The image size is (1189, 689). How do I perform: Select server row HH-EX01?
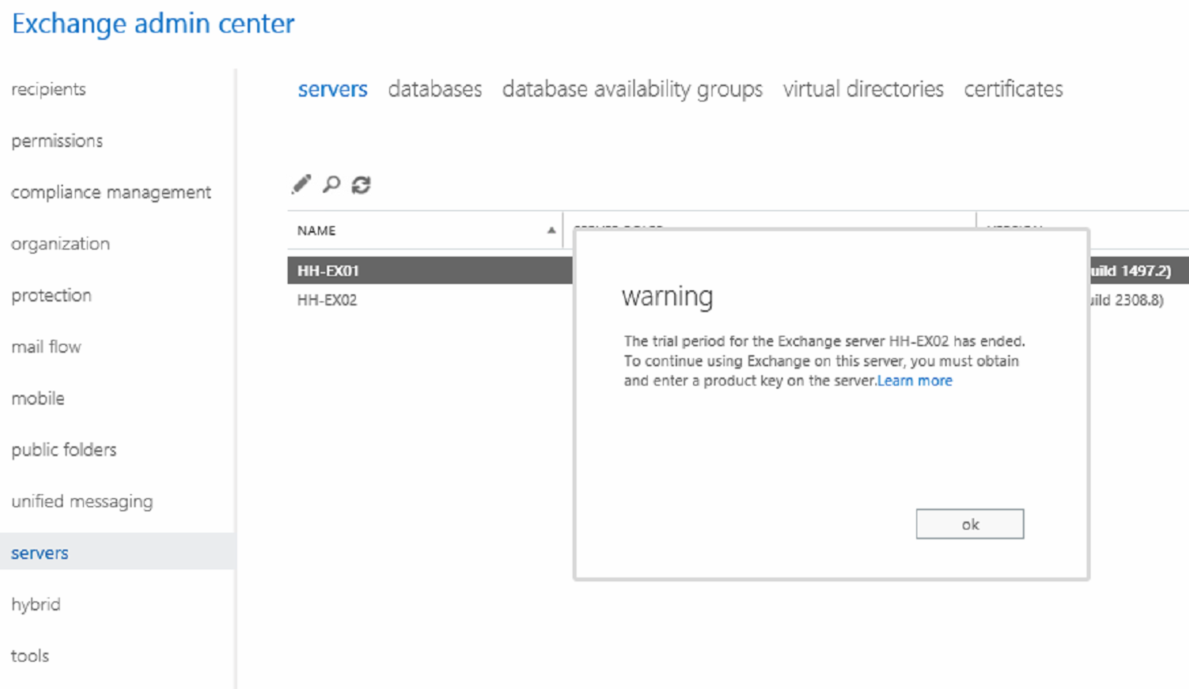coord(430,271)
